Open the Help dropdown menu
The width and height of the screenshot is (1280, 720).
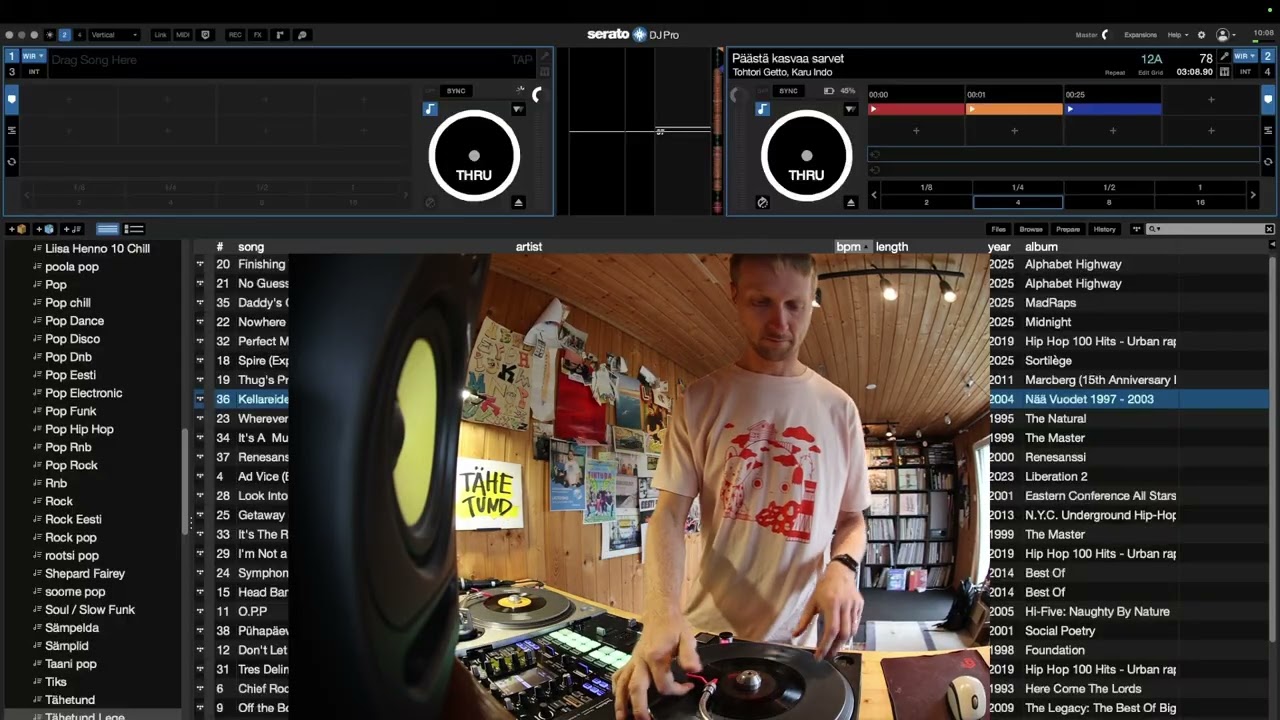tap(1178, 35)
